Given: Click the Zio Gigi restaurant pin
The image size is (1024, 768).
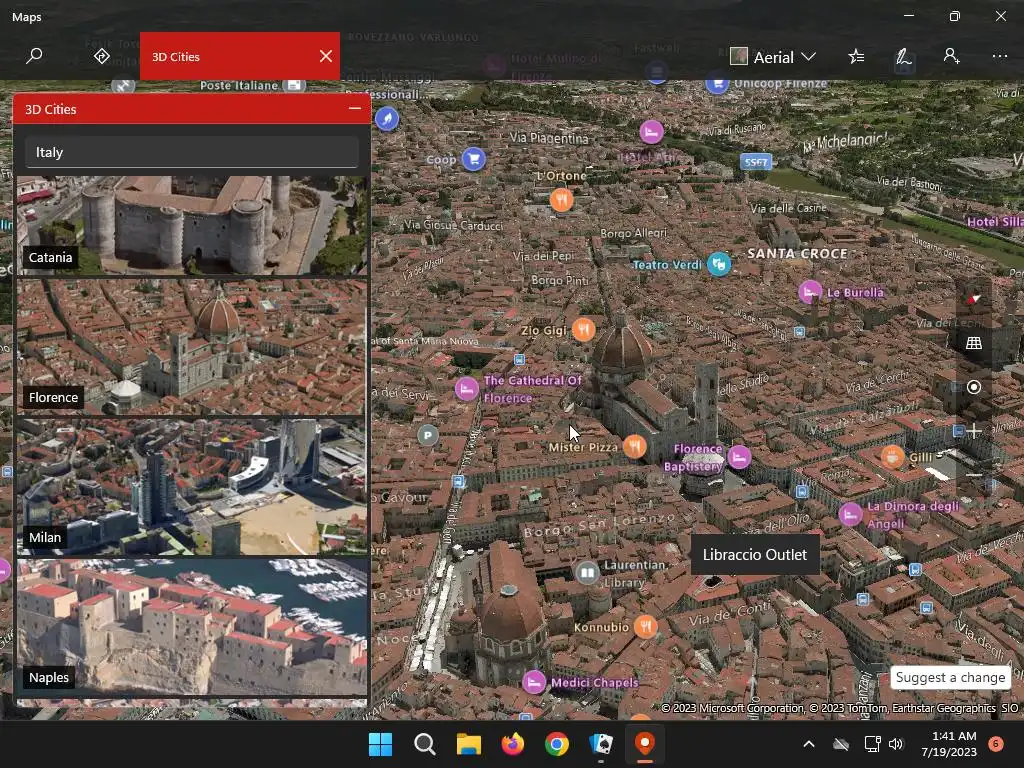Looking at the screenshot, I should [x=584, y=329].
